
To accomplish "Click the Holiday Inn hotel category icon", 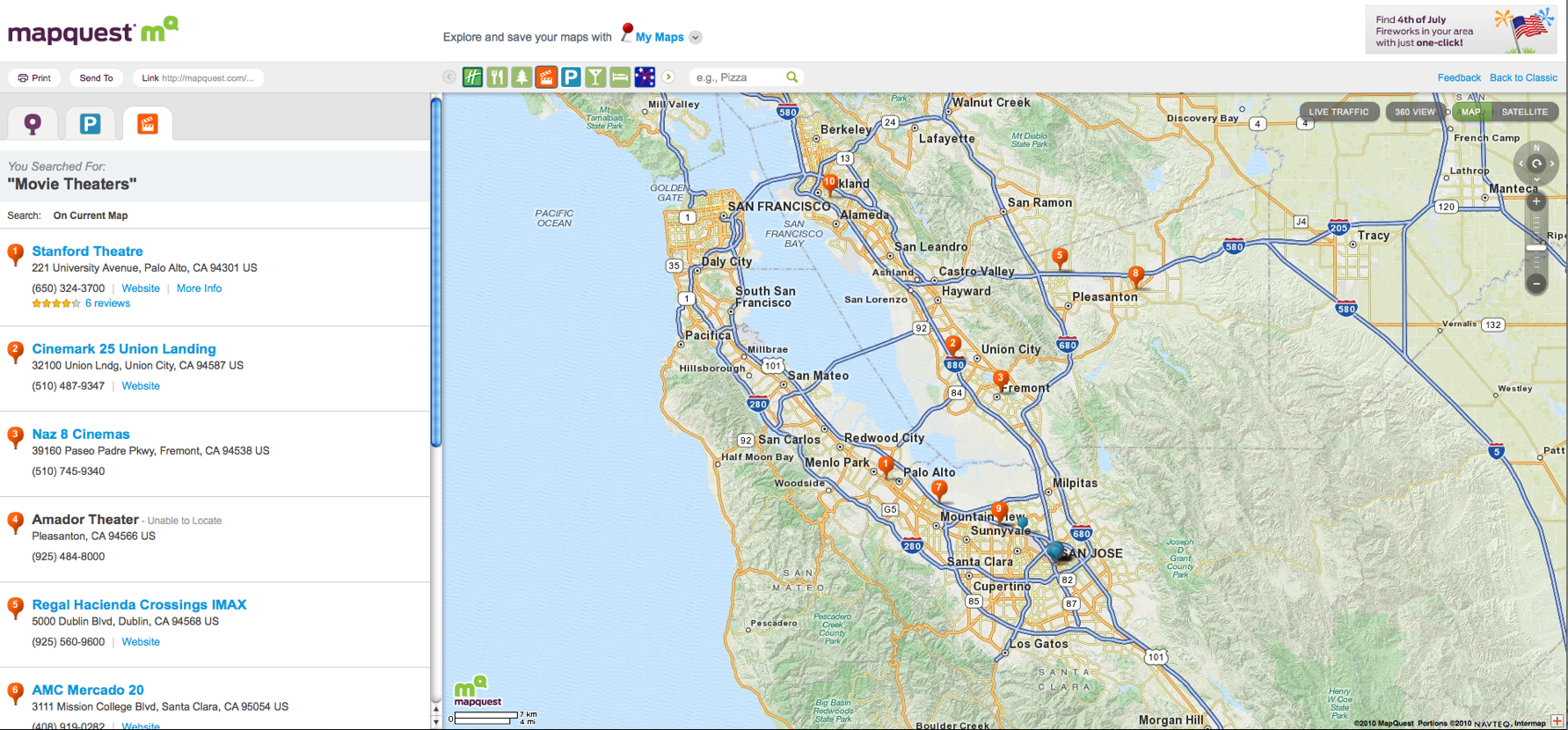I will (x=472, y=77).
